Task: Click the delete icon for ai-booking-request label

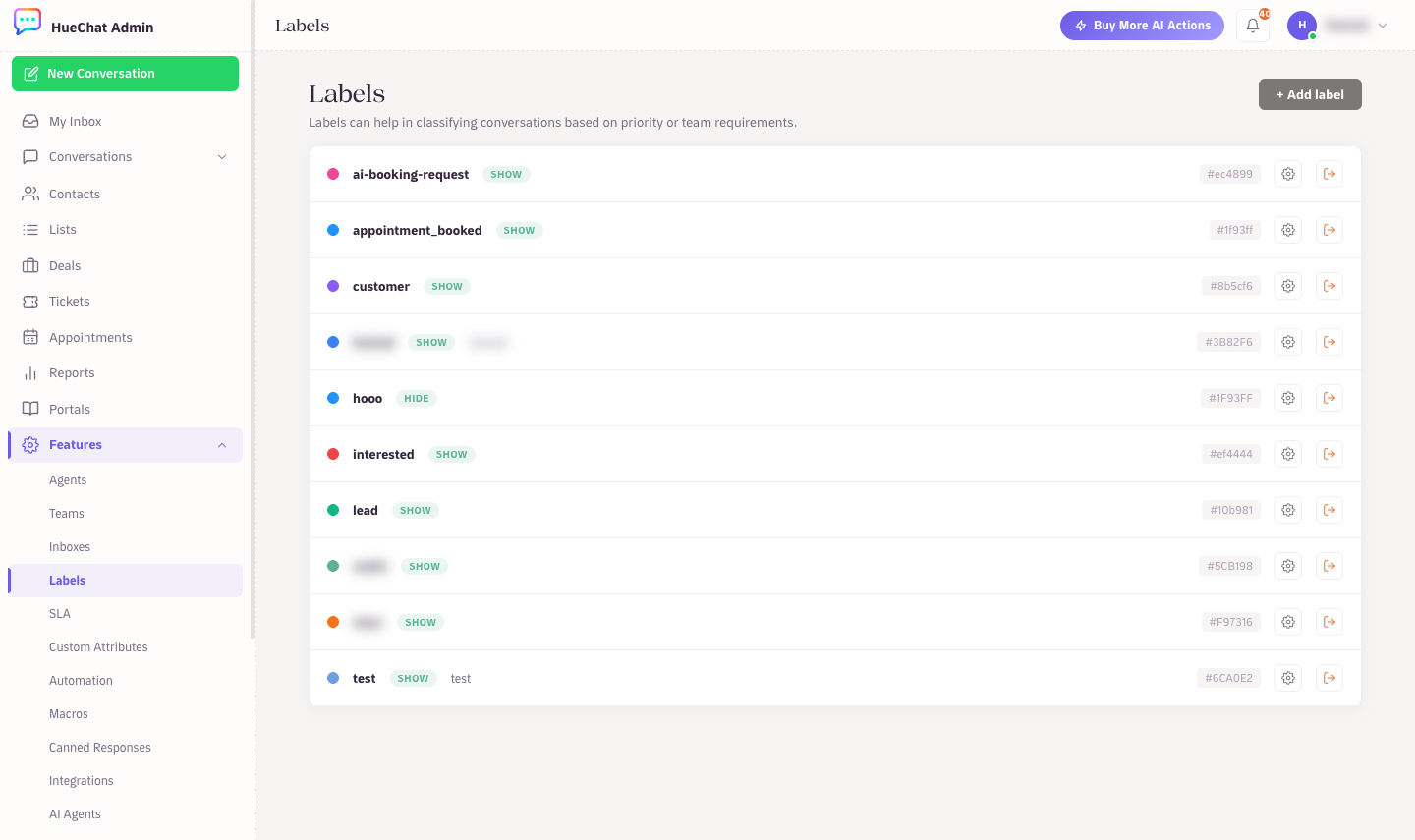Action: pyautogui.click(x=1330, y=174)
